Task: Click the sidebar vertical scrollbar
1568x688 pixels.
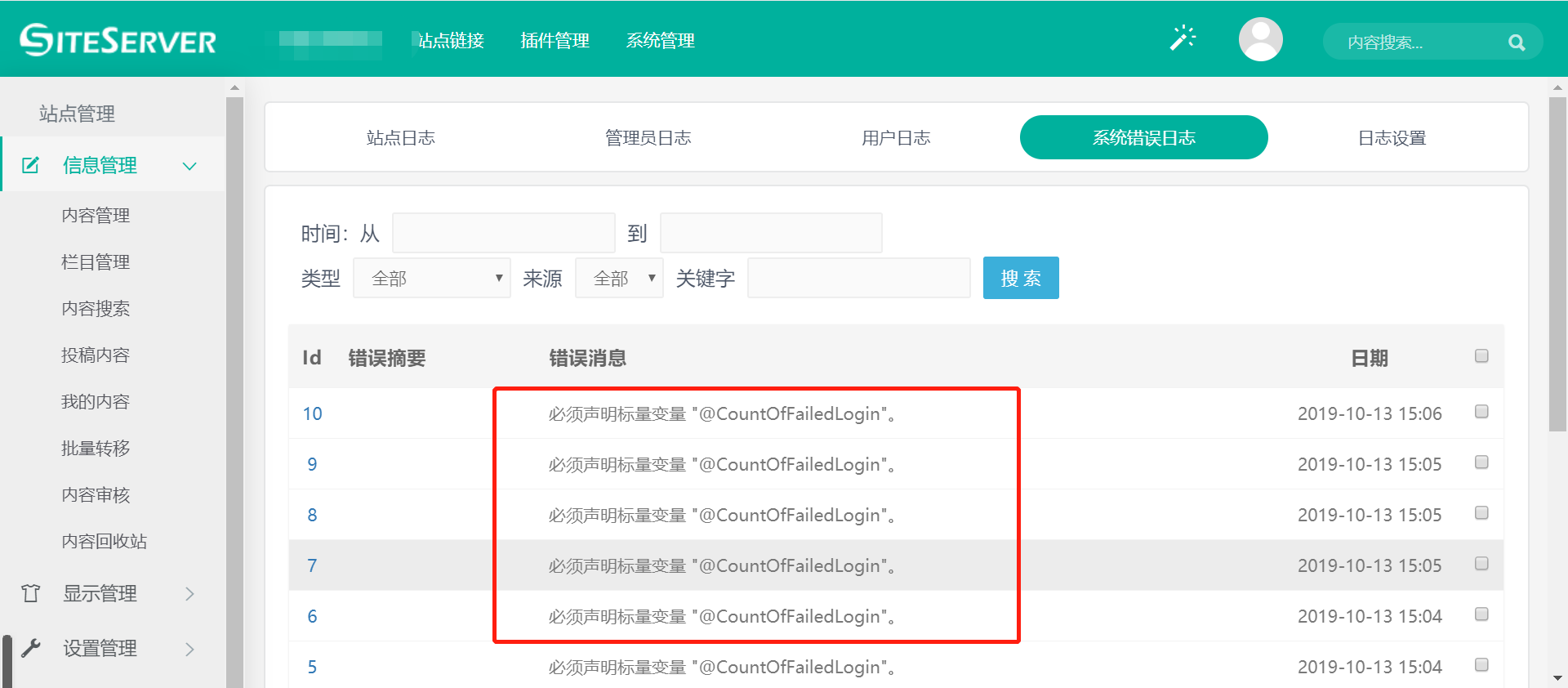Action: point(234,392)
